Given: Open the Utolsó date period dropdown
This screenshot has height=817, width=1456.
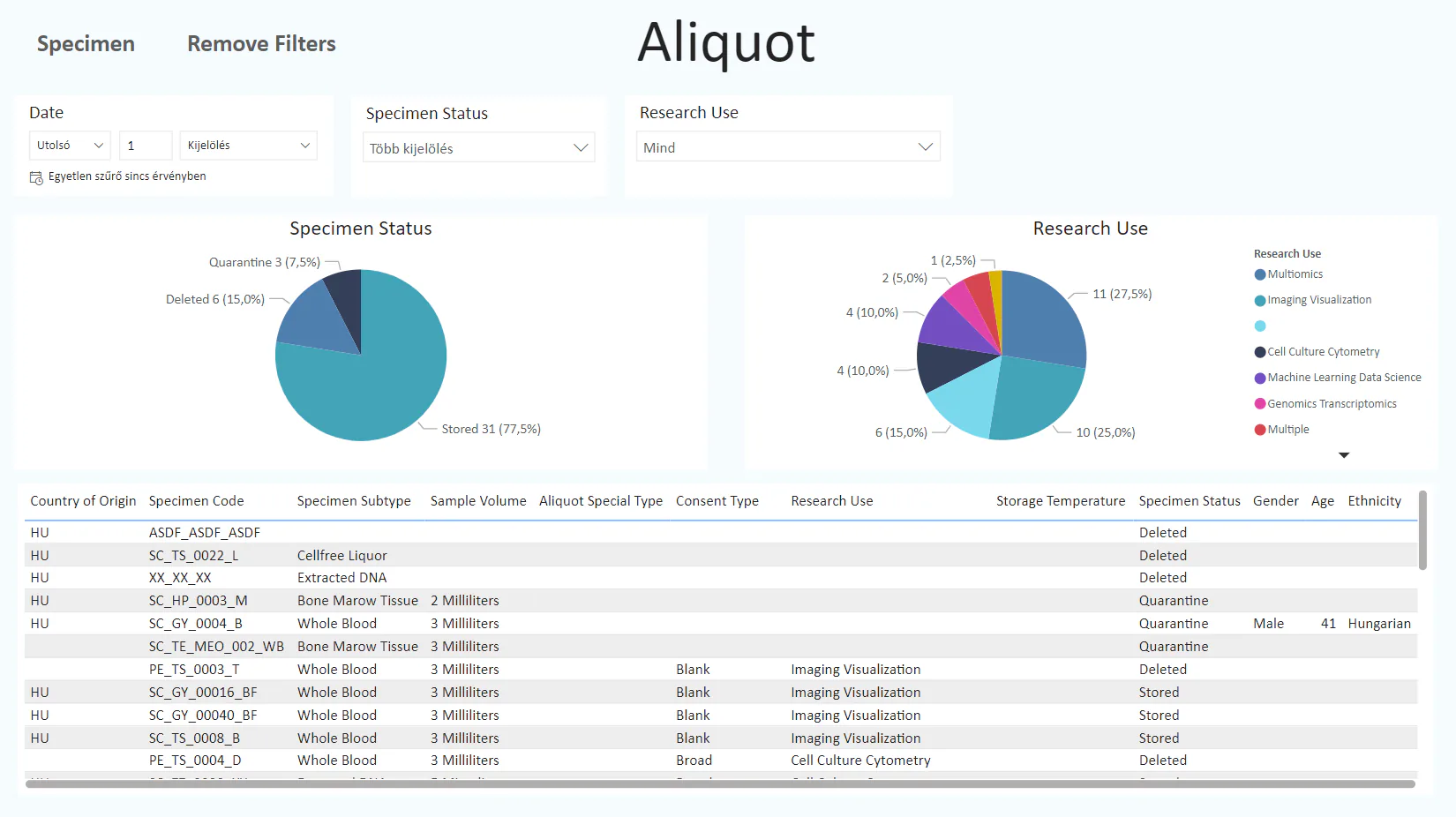Looking at the screenshot, I should coord(71,146).
